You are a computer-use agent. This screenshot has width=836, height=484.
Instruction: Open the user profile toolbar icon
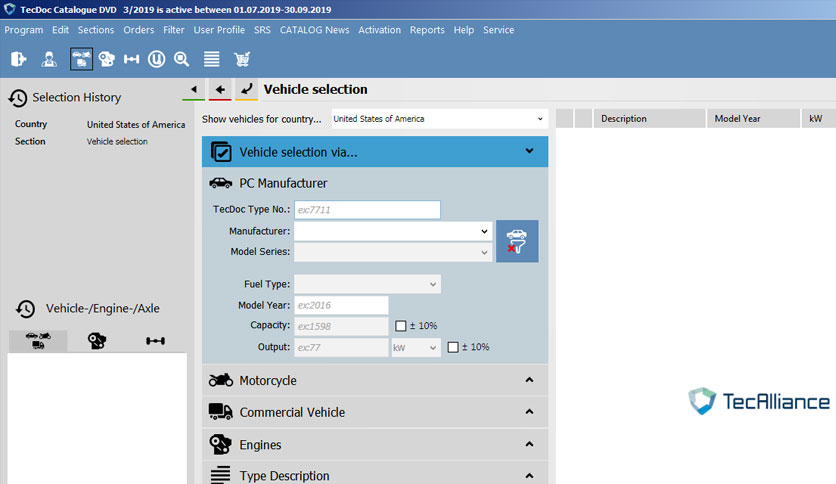49,59
